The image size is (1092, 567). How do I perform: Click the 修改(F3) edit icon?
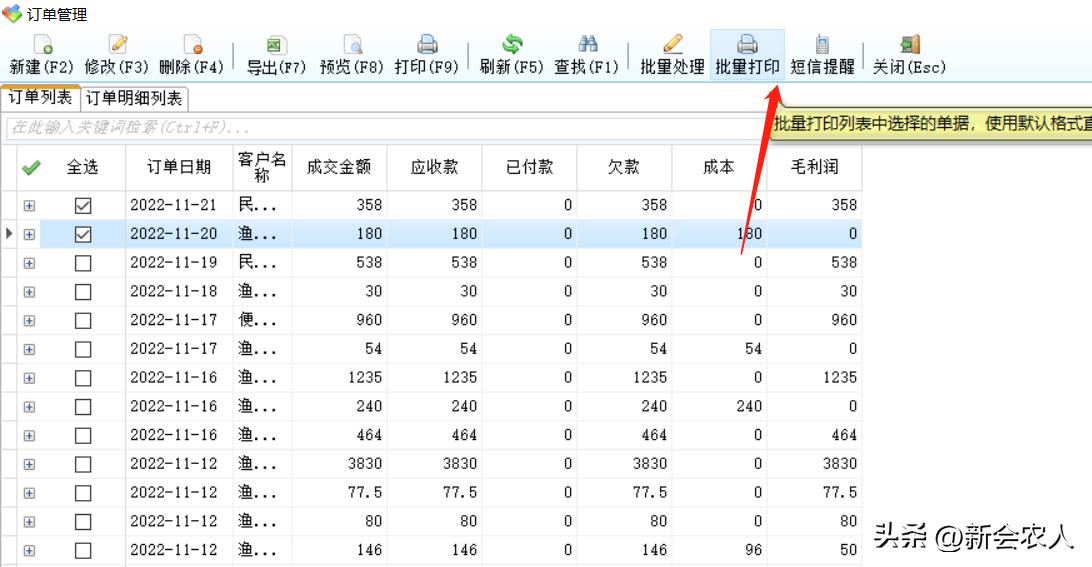click(118, 45)
